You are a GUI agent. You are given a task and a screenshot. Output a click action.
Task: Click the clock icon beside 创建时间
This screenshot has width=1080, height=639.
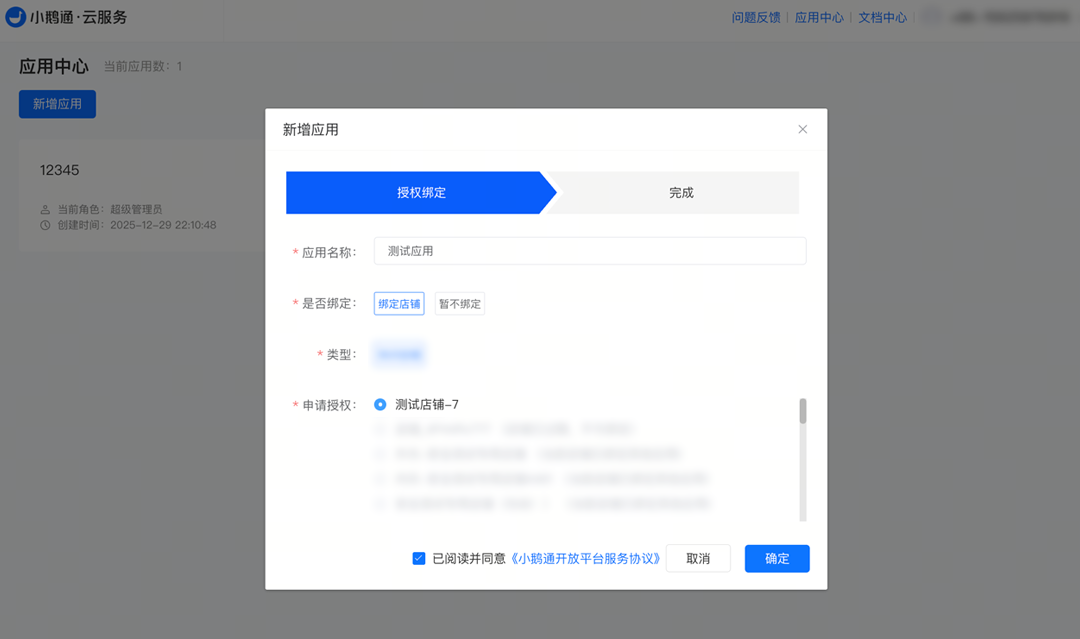click(x=45, y=225)
